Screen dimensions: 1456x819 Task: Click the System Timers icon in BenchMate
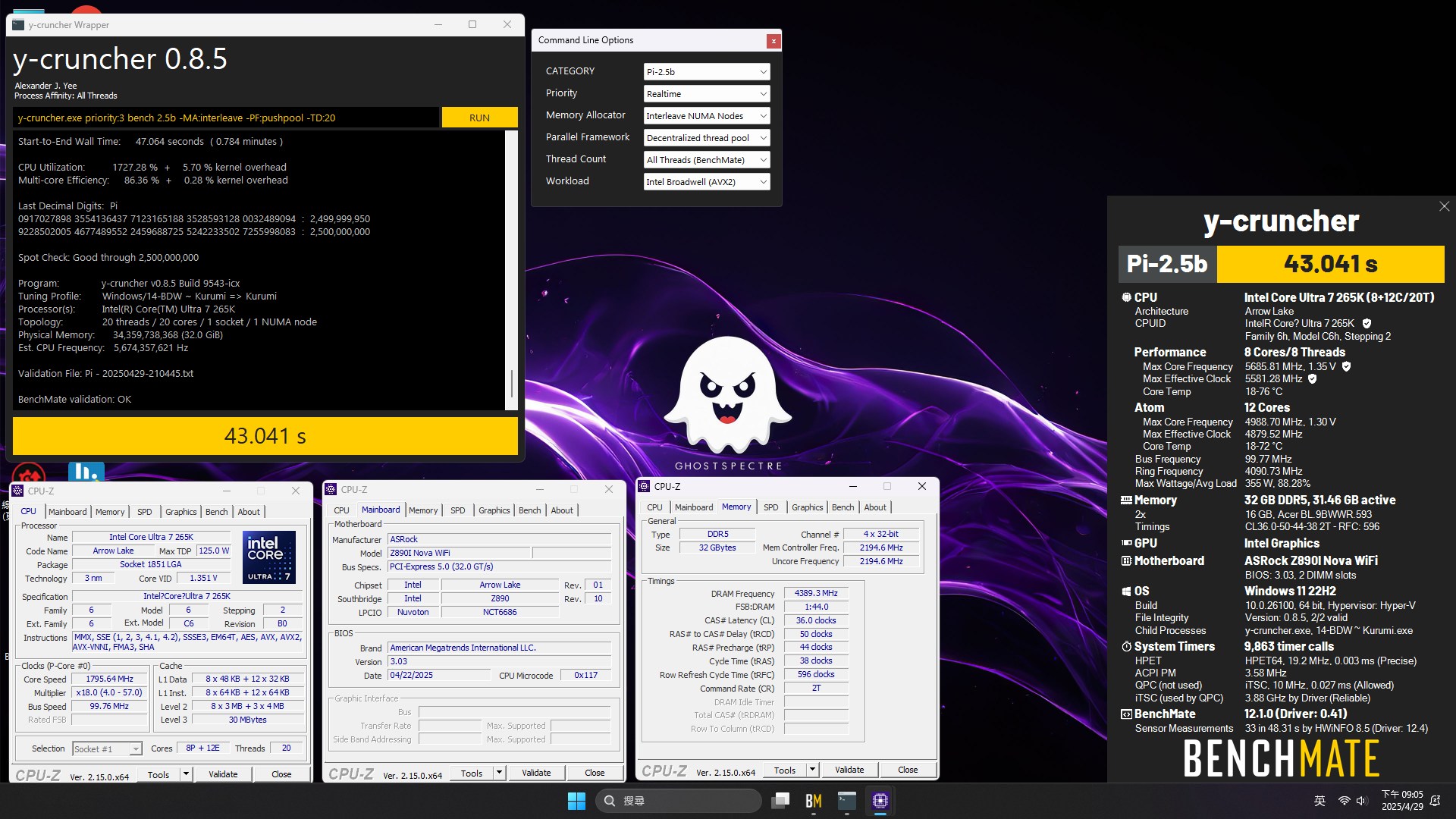tap(1126, 647)
